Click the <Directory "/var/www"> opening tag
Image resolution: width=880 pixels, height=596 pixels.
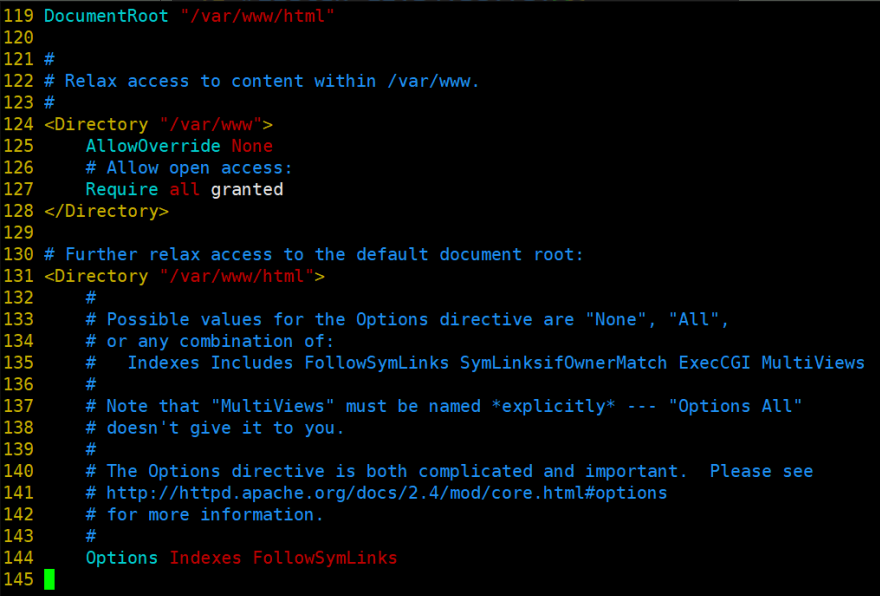(158, 124)
